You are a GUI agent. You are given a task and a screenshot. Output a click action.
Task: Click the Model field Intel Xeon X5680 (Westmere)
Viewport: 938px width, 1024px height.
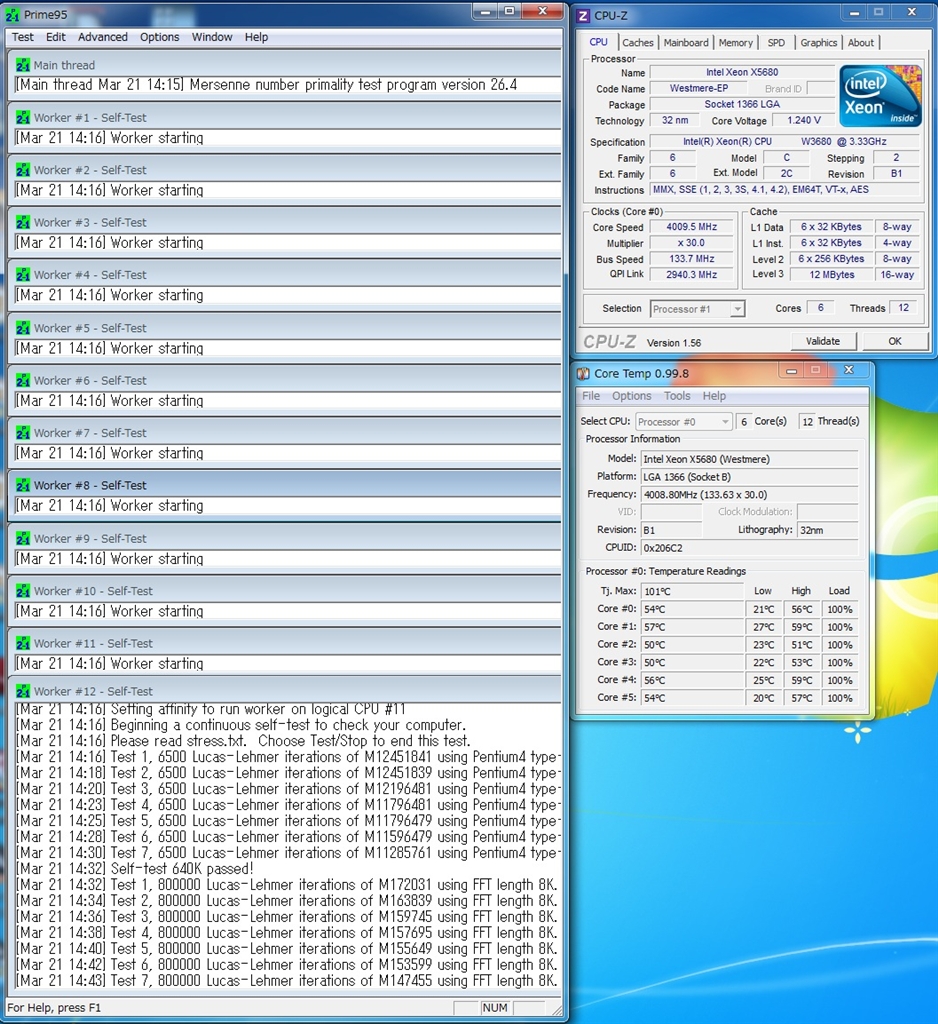point(749,459)
